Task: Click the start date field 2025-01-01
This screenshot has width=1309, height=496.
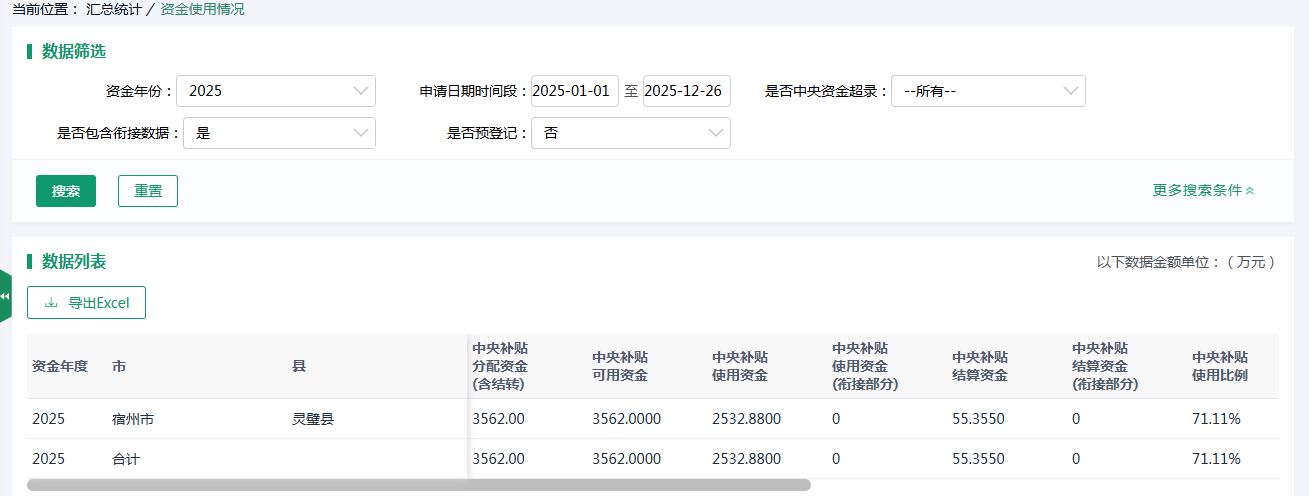Action: pyautogui.click(x=574, y=91)
